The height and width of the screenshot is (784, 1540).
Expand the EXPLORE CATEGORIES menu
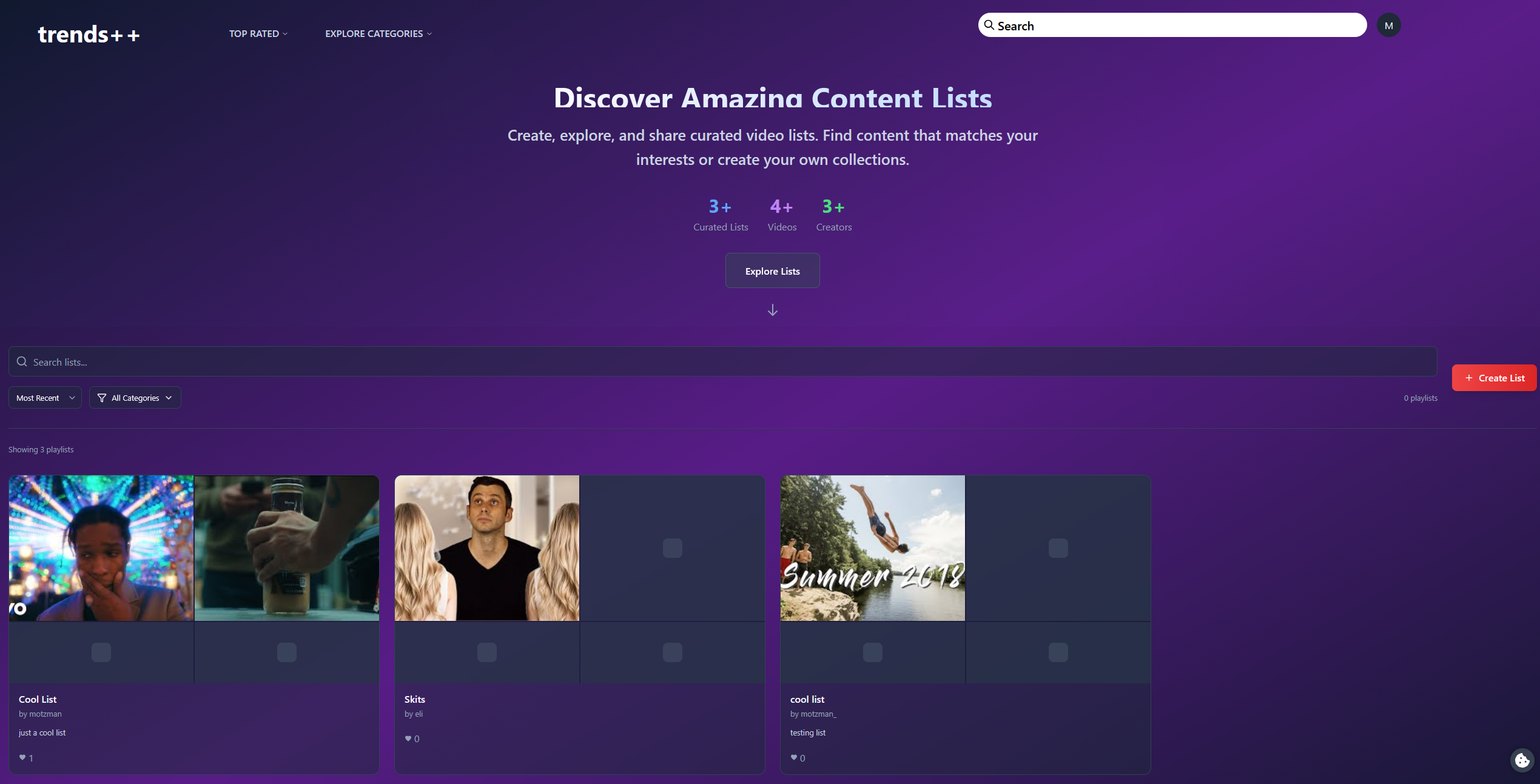pyautogui.click(x=377, y=33)
